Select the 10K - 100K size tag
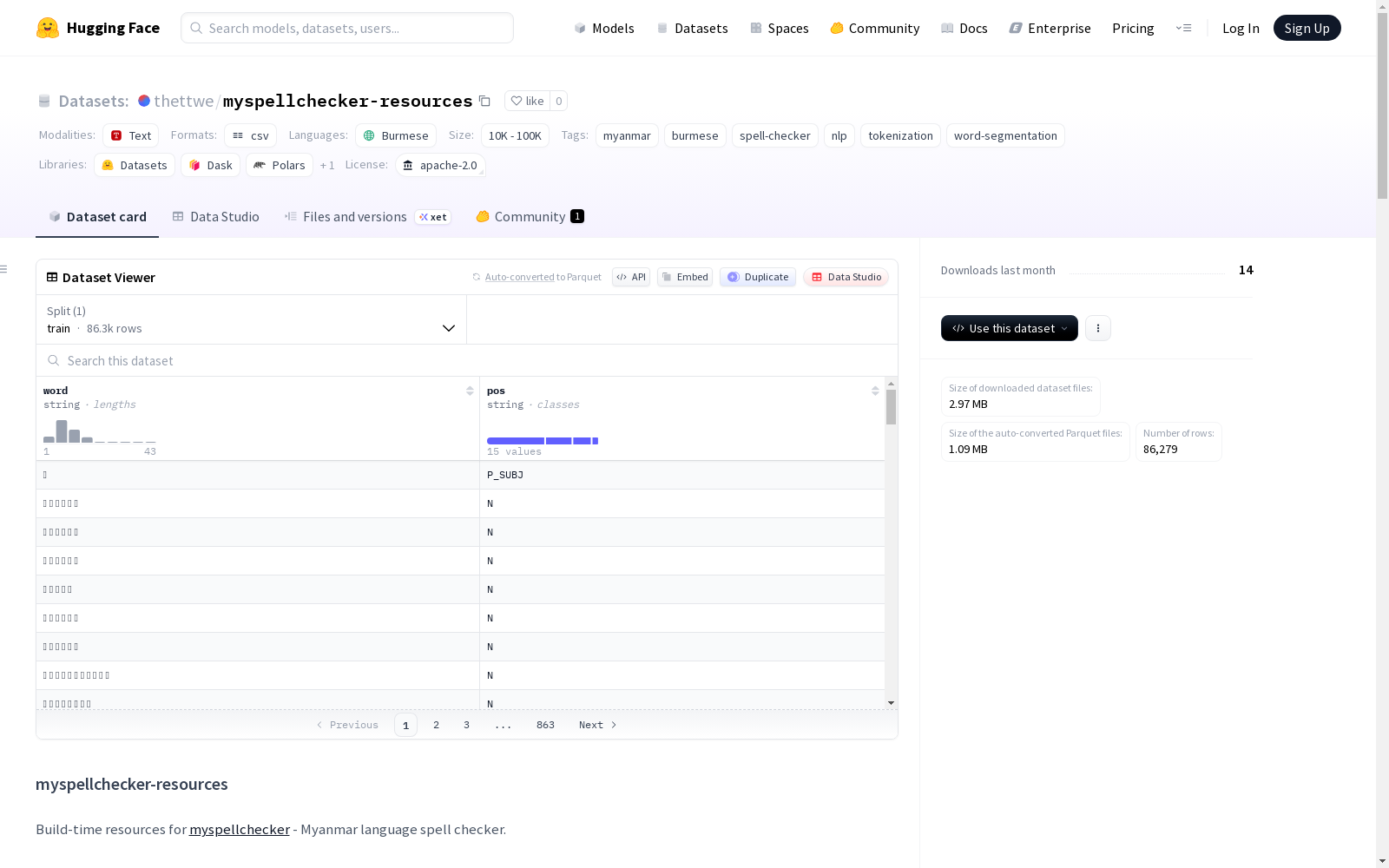Image resolution: width=1389 pixels, height=868 pixels. point(515,135)
